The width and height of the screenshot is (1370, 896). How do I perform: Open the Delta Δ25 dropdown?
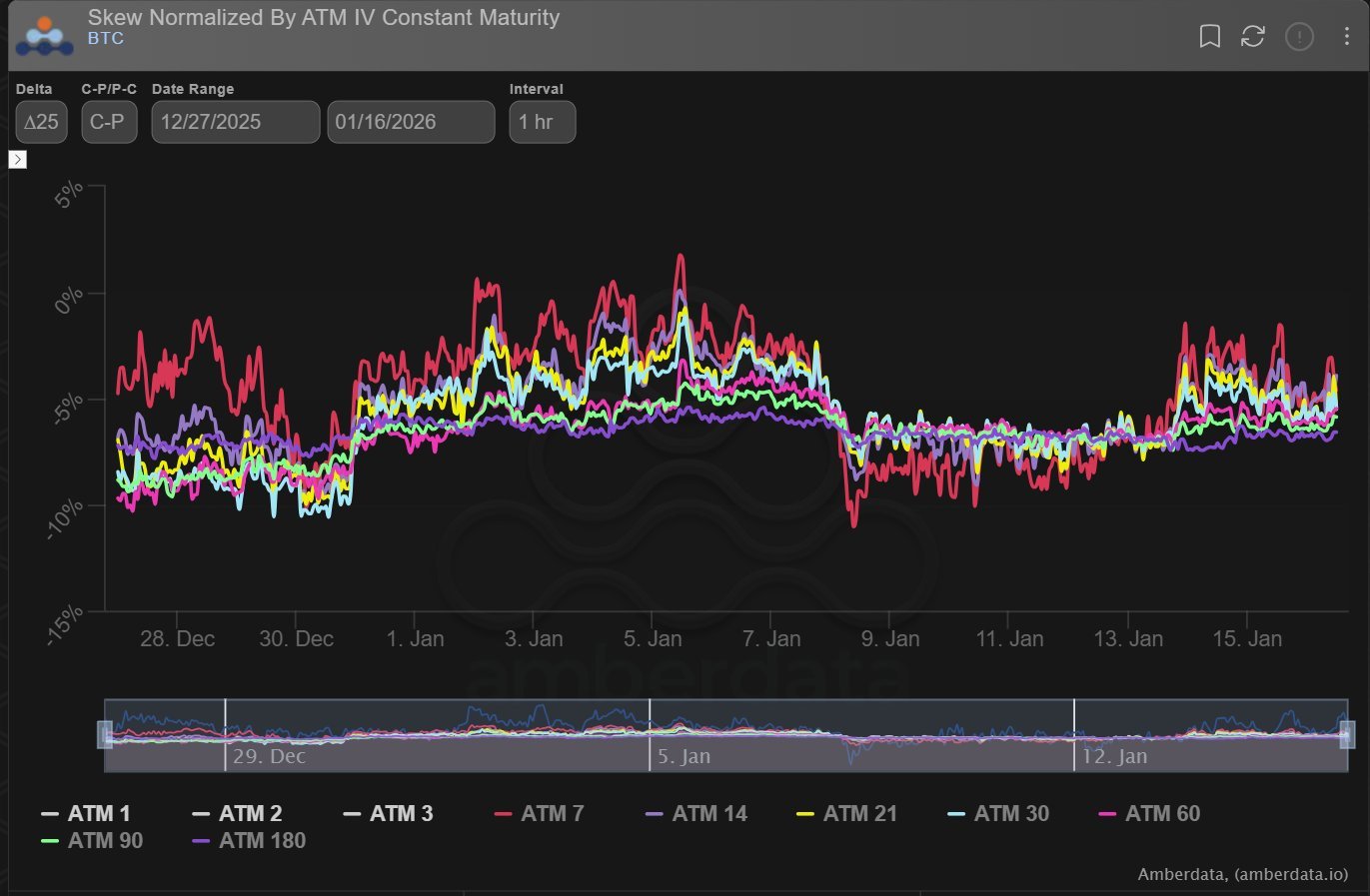41,122
